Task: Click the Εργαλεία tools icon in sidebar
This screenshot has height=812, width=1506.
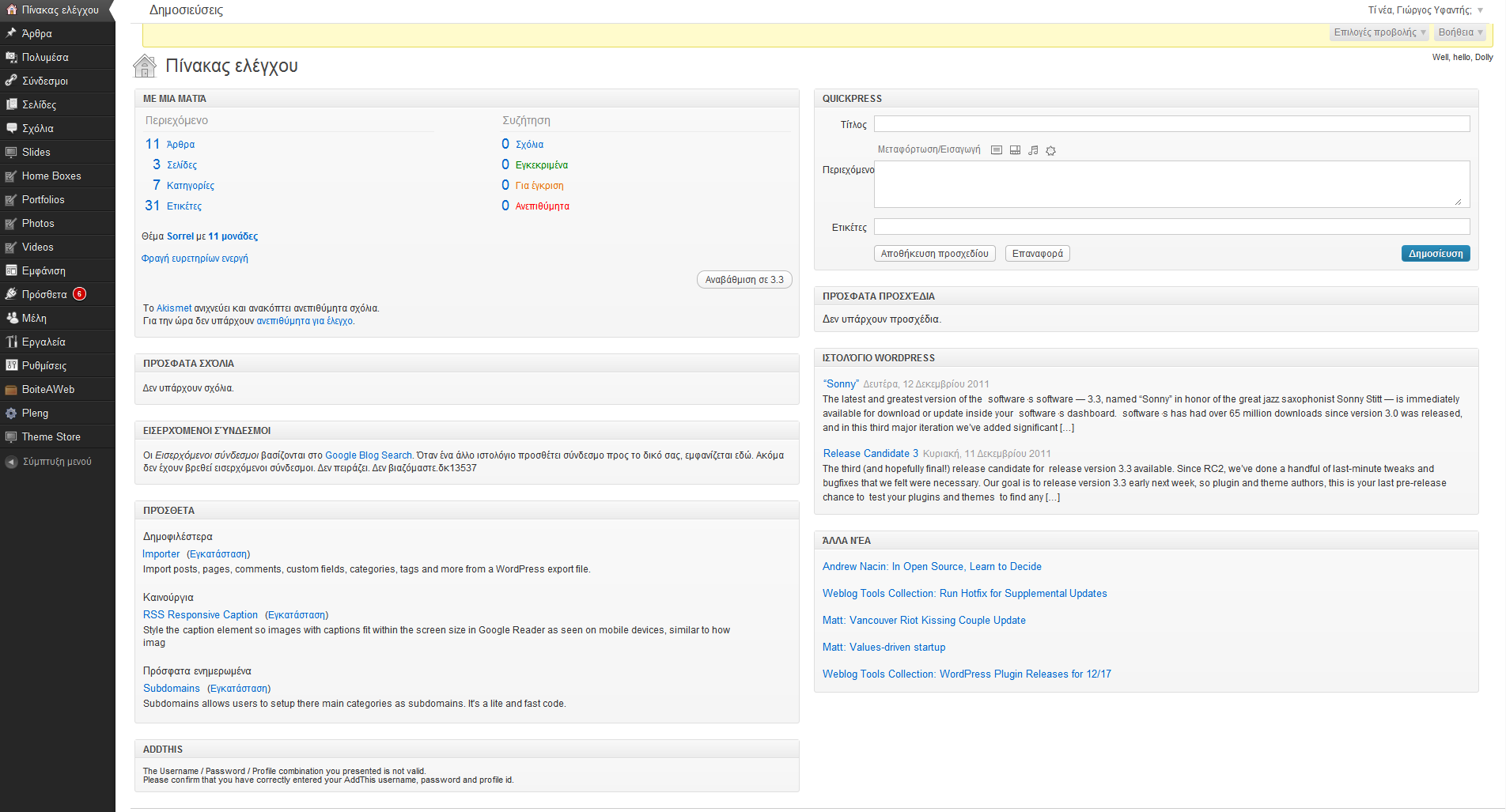Action: coord(11,342)
